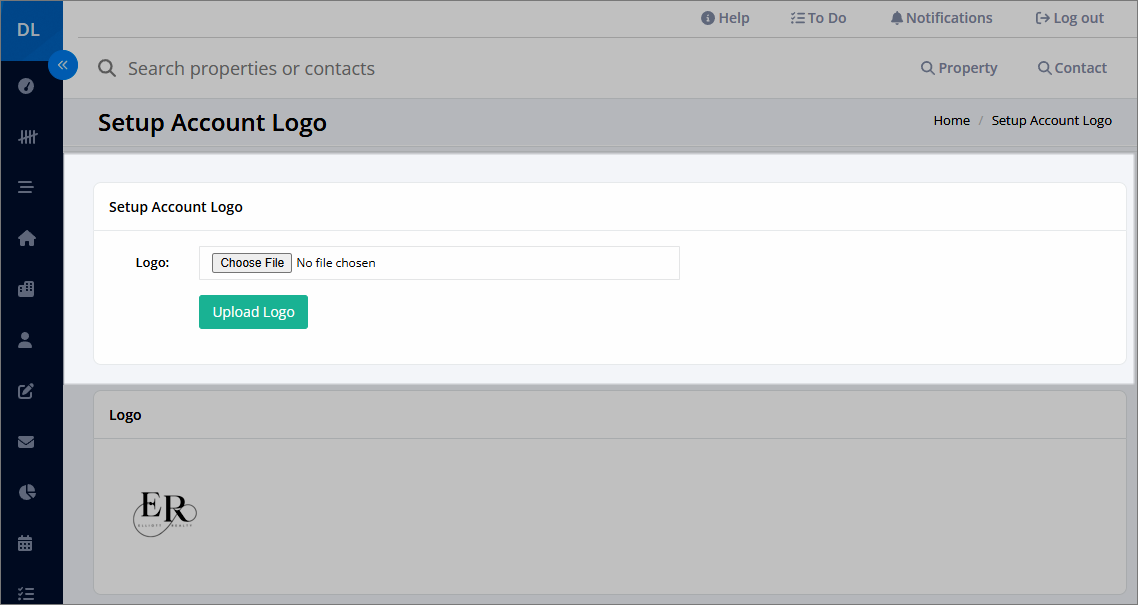
Task: Open the To Do menu in top bar
Action: coord(818,17)
